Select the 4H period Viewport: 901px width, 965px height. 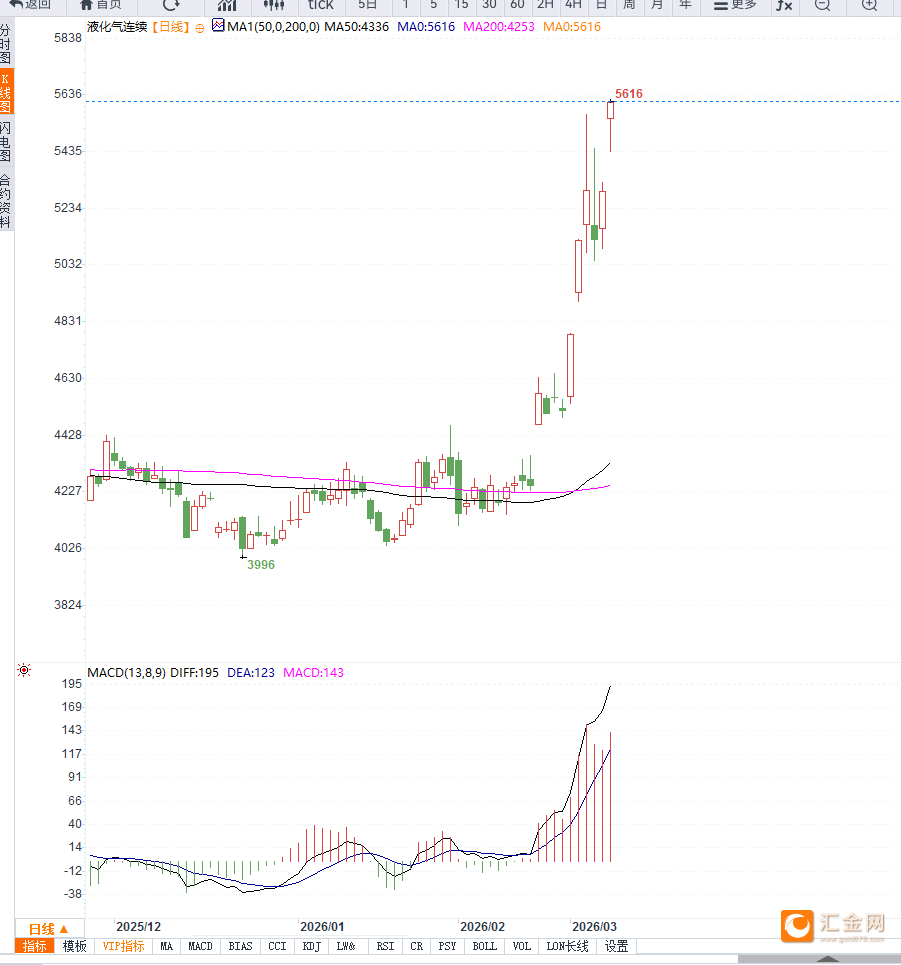(574, 5)
